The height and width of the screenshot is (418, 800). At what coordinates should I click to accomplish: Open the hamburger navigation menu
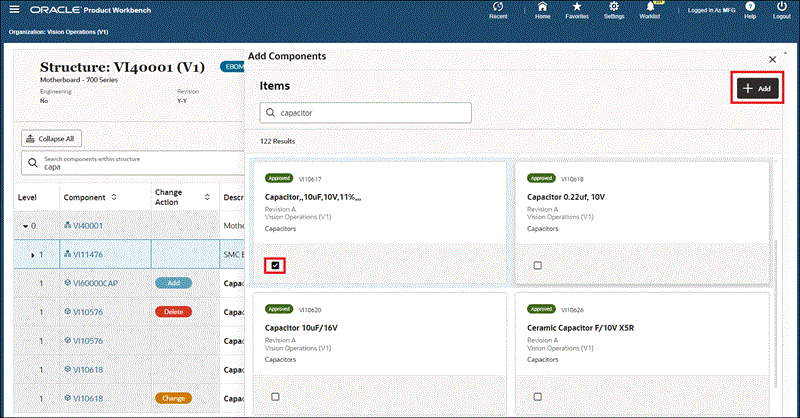click(x=14, y=9)
